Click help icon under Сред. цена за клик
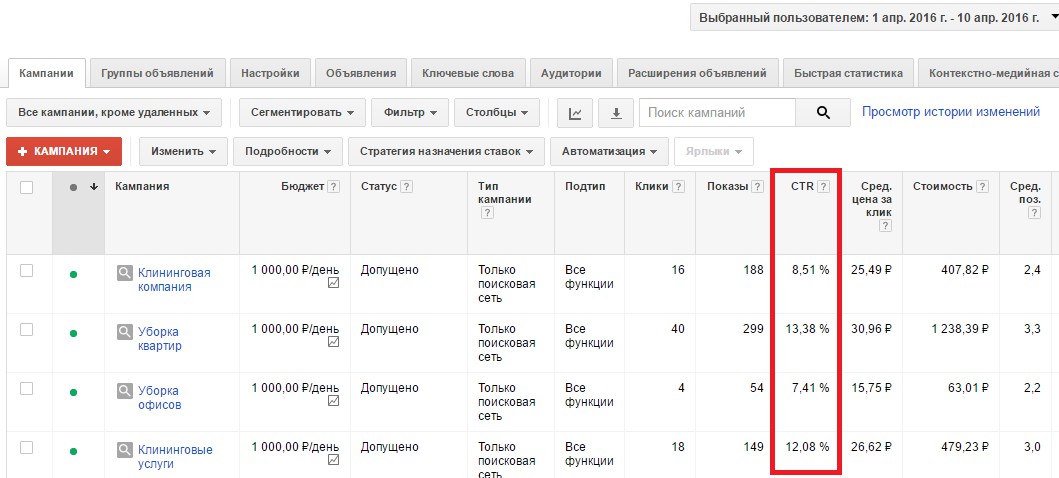Image resolution: width=1059 pixels, height=478 pixels. point(885,226)
